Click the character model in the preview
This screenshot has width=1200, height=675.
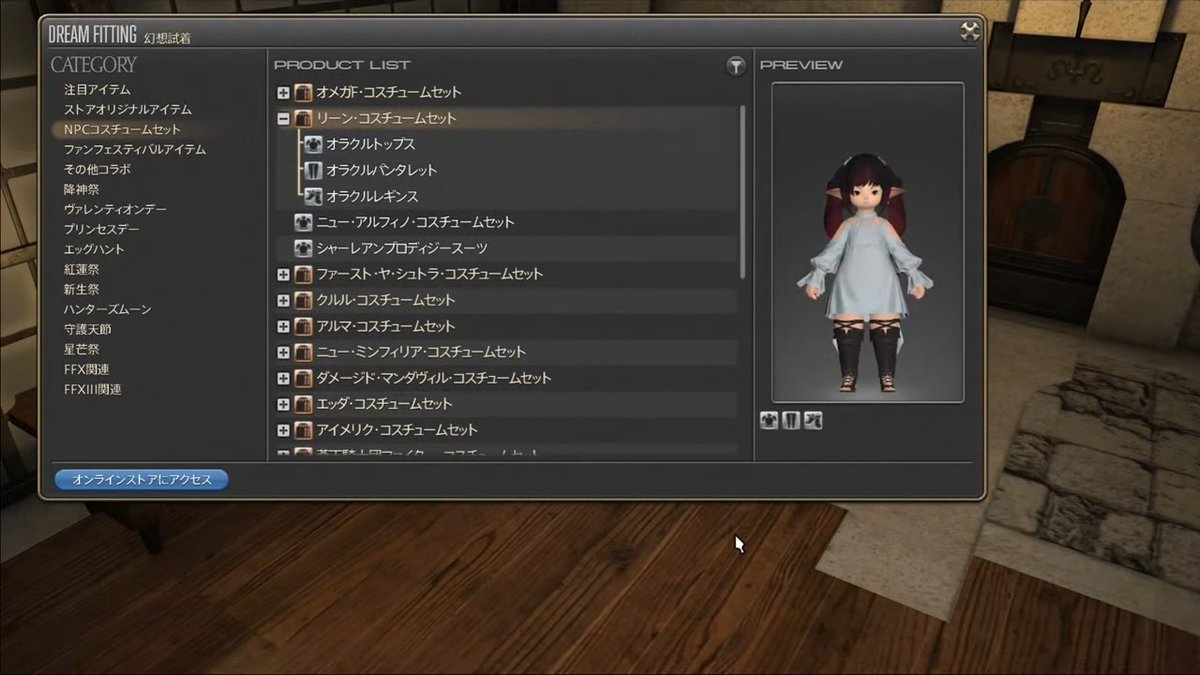pyautogui.click(x=866, y=274)
